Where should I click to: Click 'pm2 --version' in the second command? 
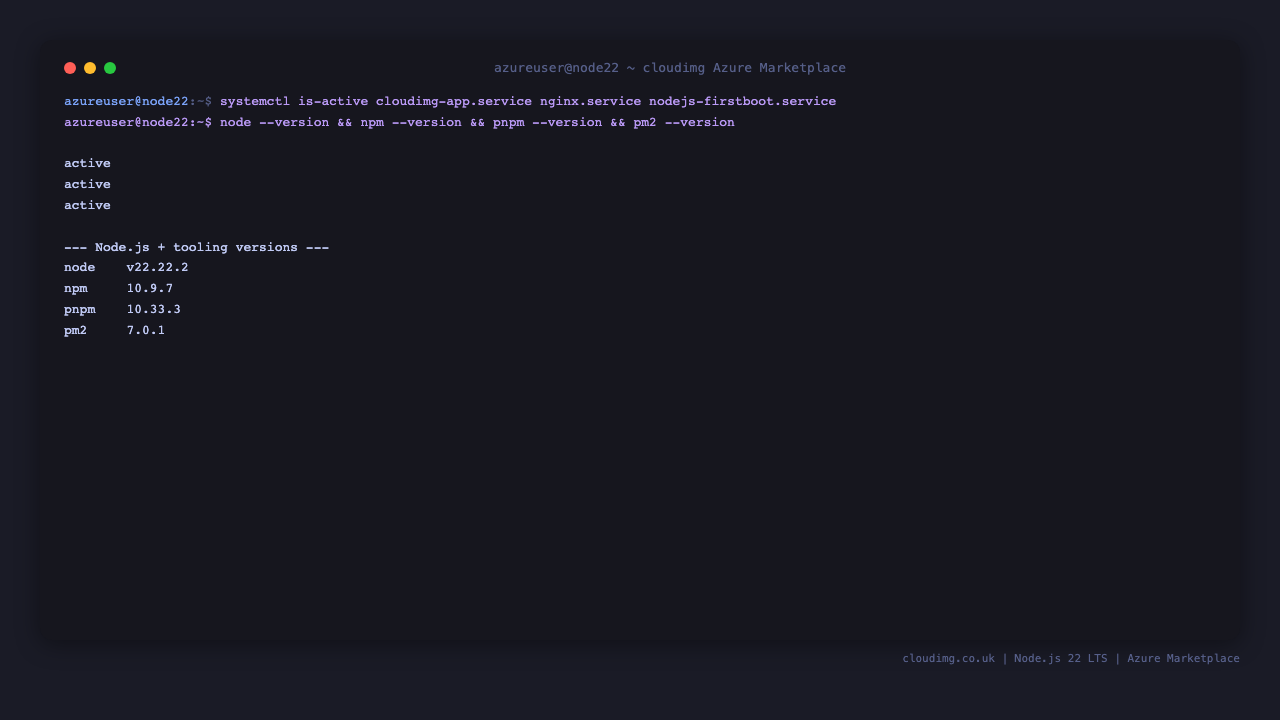coord(684,122)
